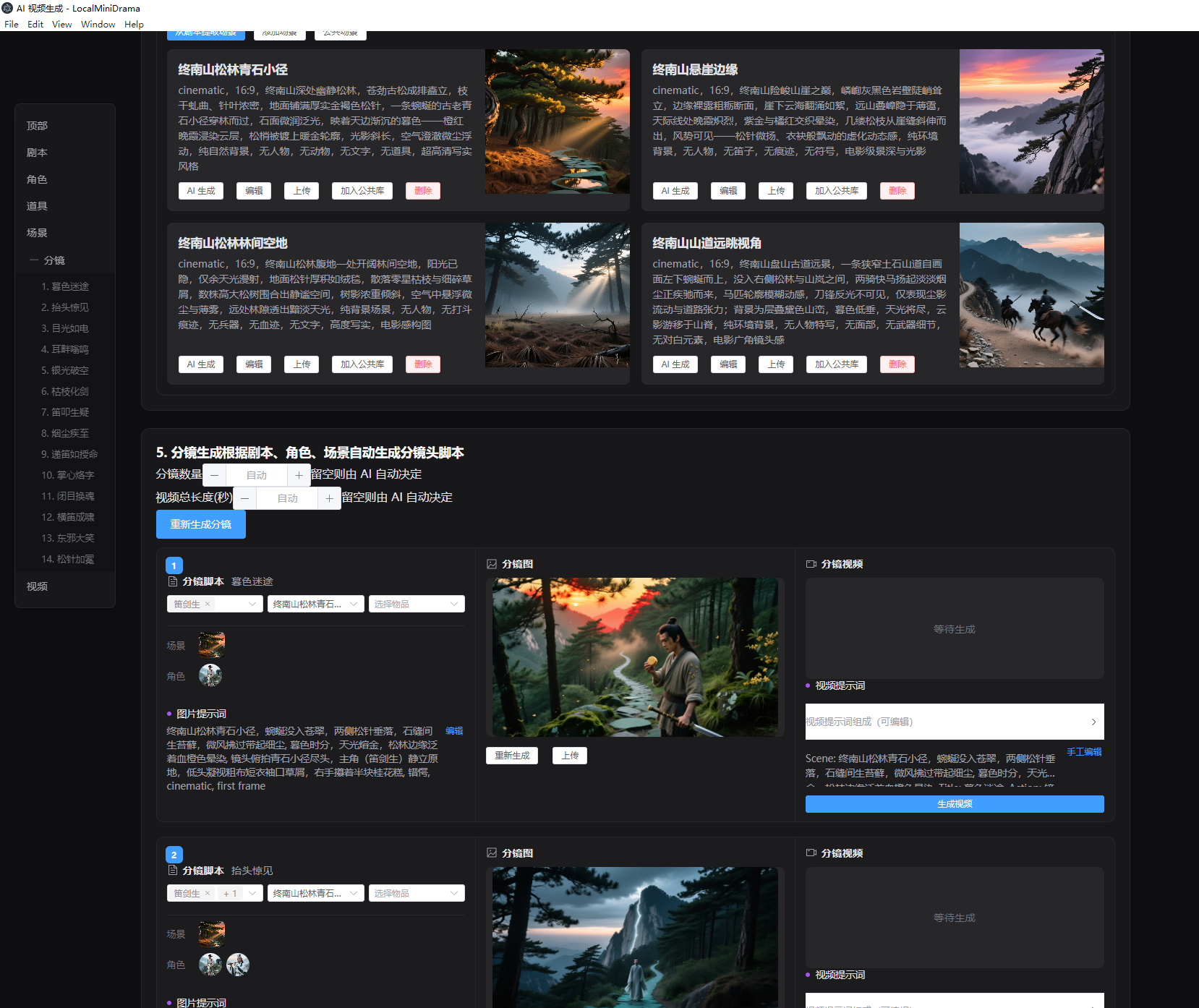Delete the 终南山松林林间空地 scene
The image size is (1199, 1008).
[x=423, y=364]
